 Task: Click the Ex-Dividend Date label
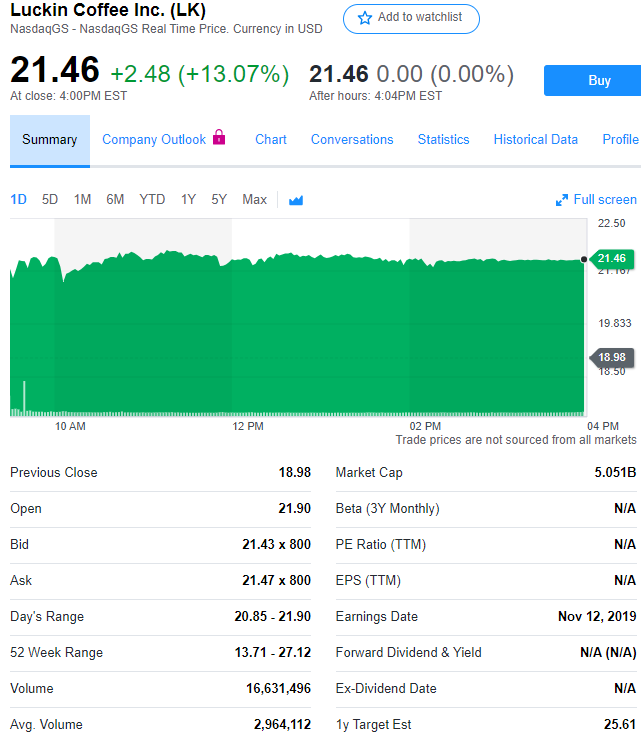[x=386, y=688]
